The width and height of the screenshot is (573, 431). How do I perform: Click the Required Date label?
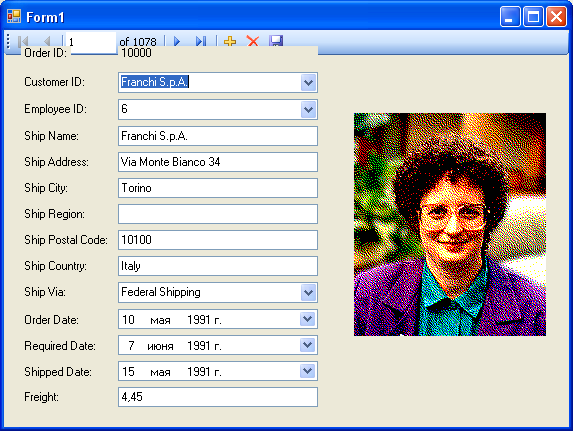click(60, 346)
